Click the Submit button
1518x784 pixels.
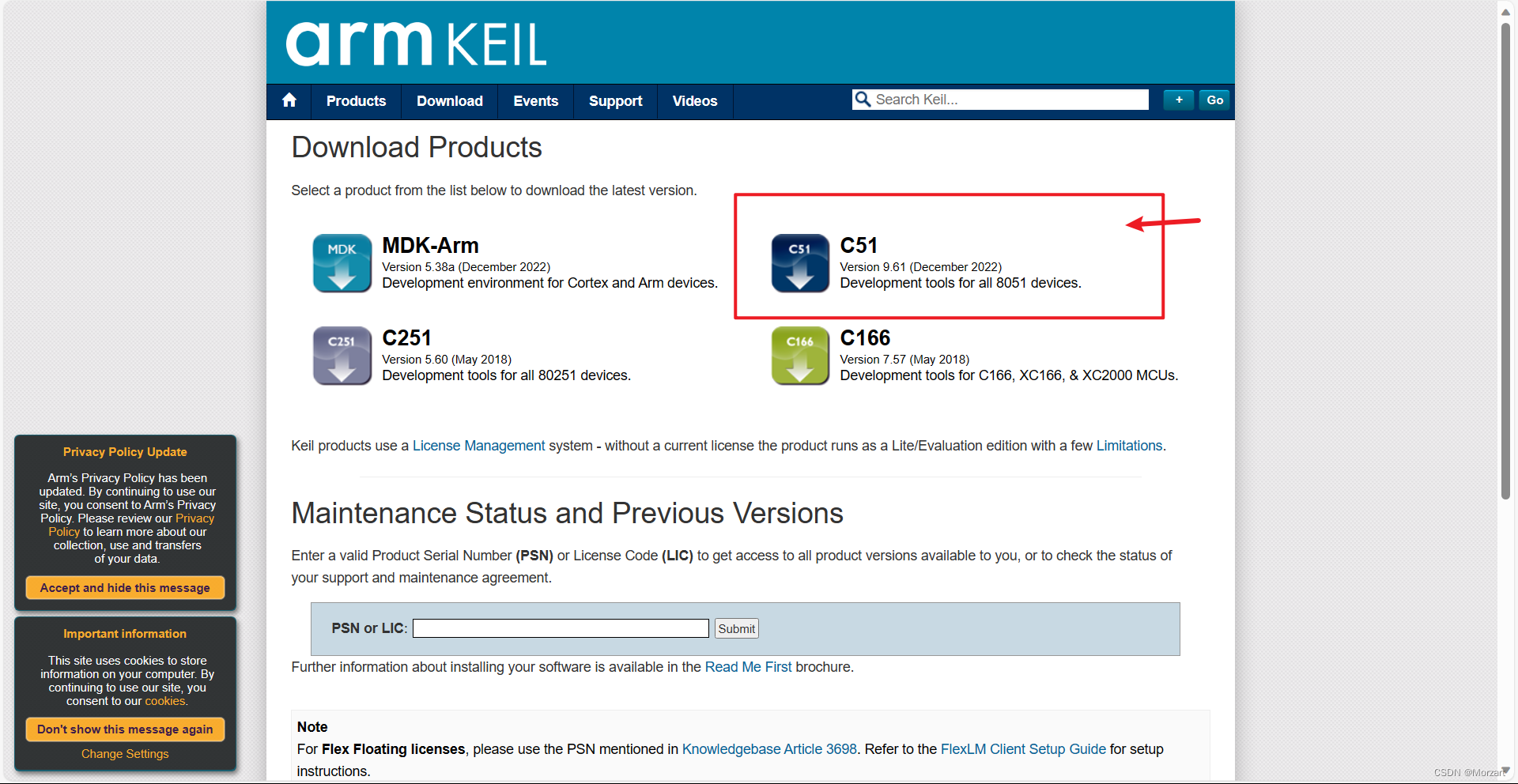[x=736, y=628]
